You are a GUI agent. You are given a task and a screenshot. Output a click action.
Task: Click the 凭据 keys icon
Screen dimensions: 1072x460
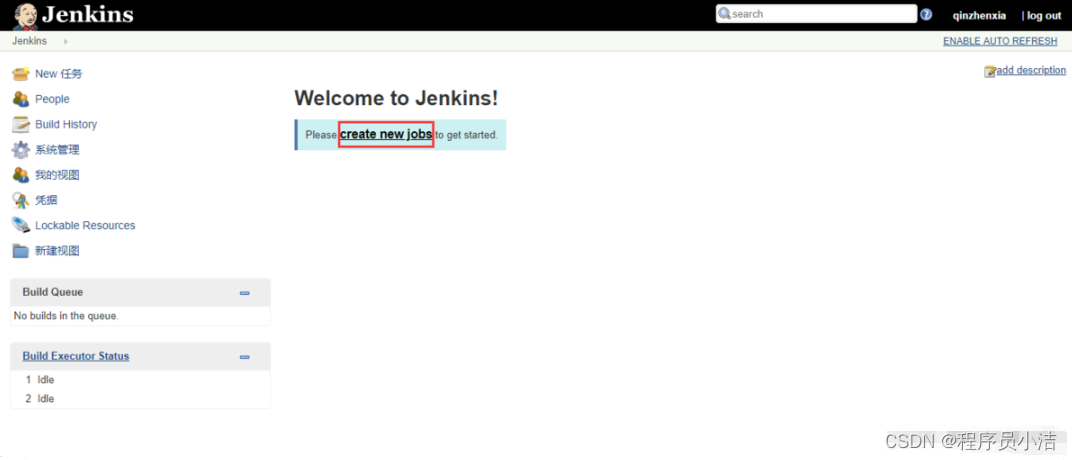click(21, 200)
